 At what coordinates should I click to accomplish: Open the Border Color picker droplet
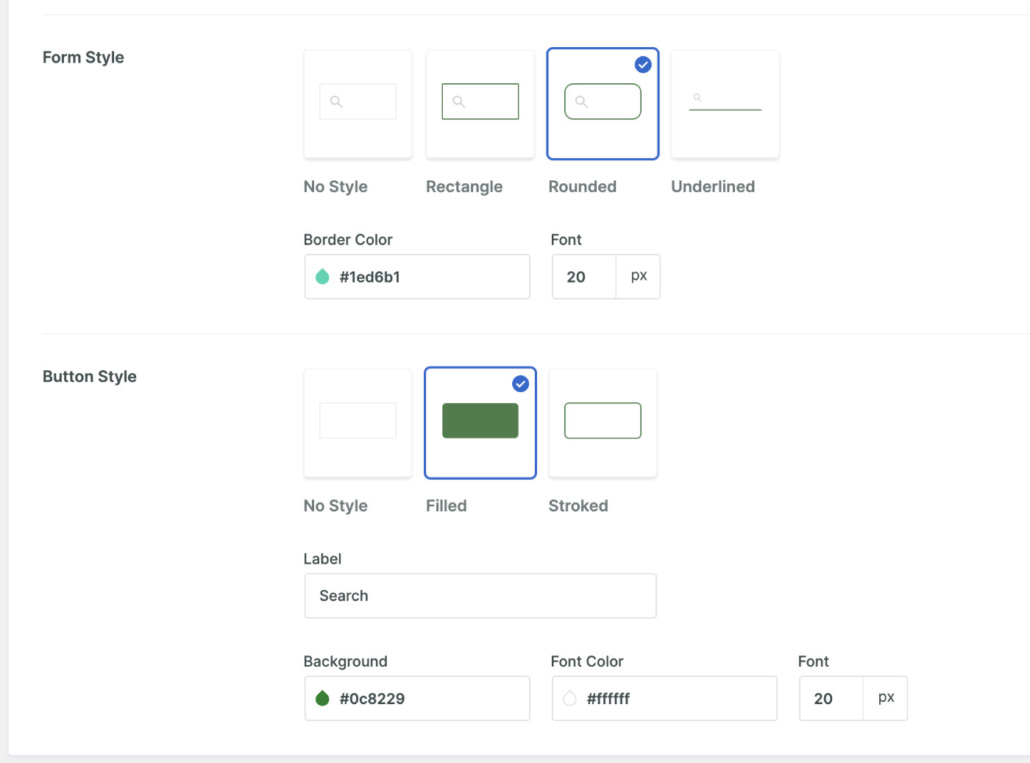tap(320, 276)
